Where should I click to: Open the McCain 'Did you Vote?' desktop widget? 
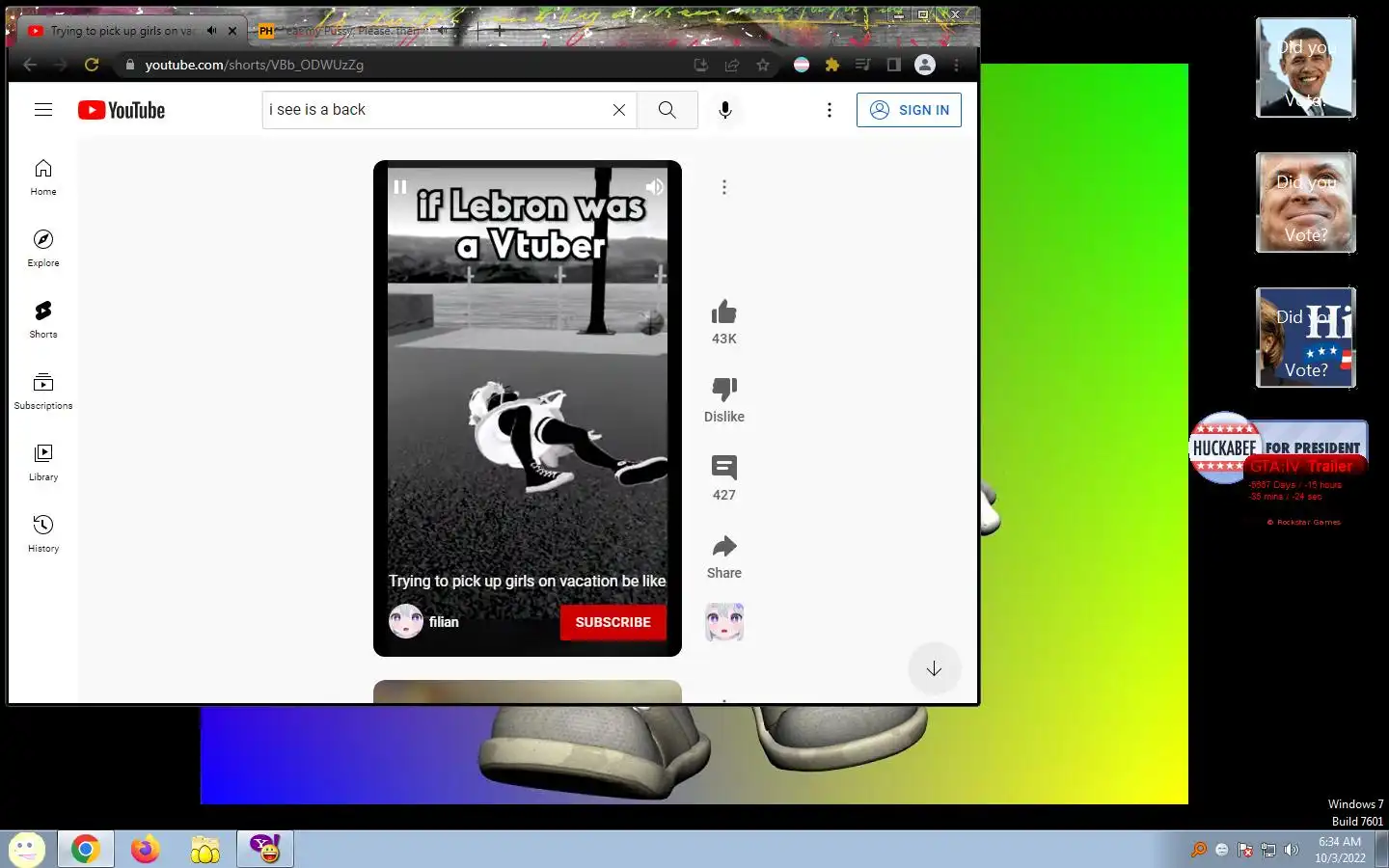coord(1306,203)
